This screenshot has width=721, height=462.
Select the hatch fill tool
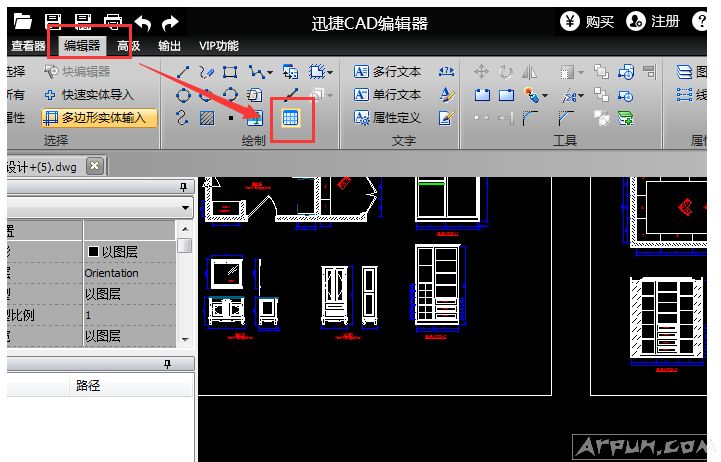pyautogui.click(x=206, y=118)
